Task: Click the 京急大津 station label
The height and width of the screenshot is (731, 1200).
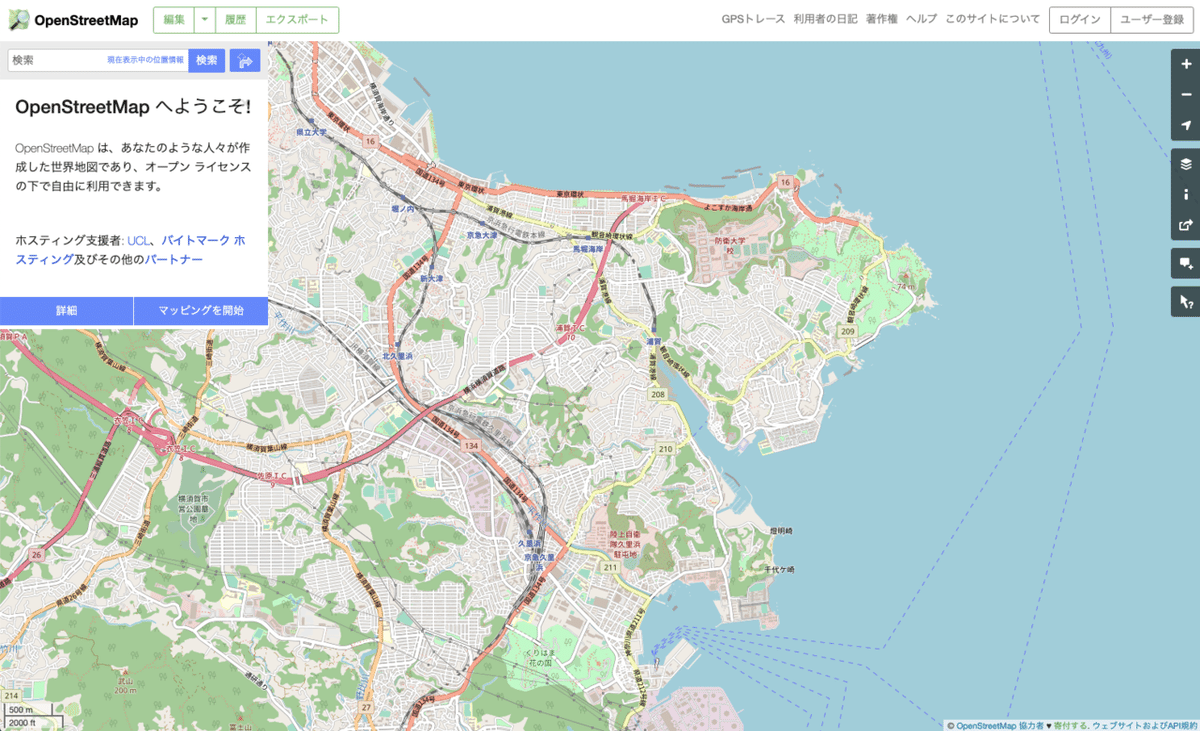Action: point(481,234)
